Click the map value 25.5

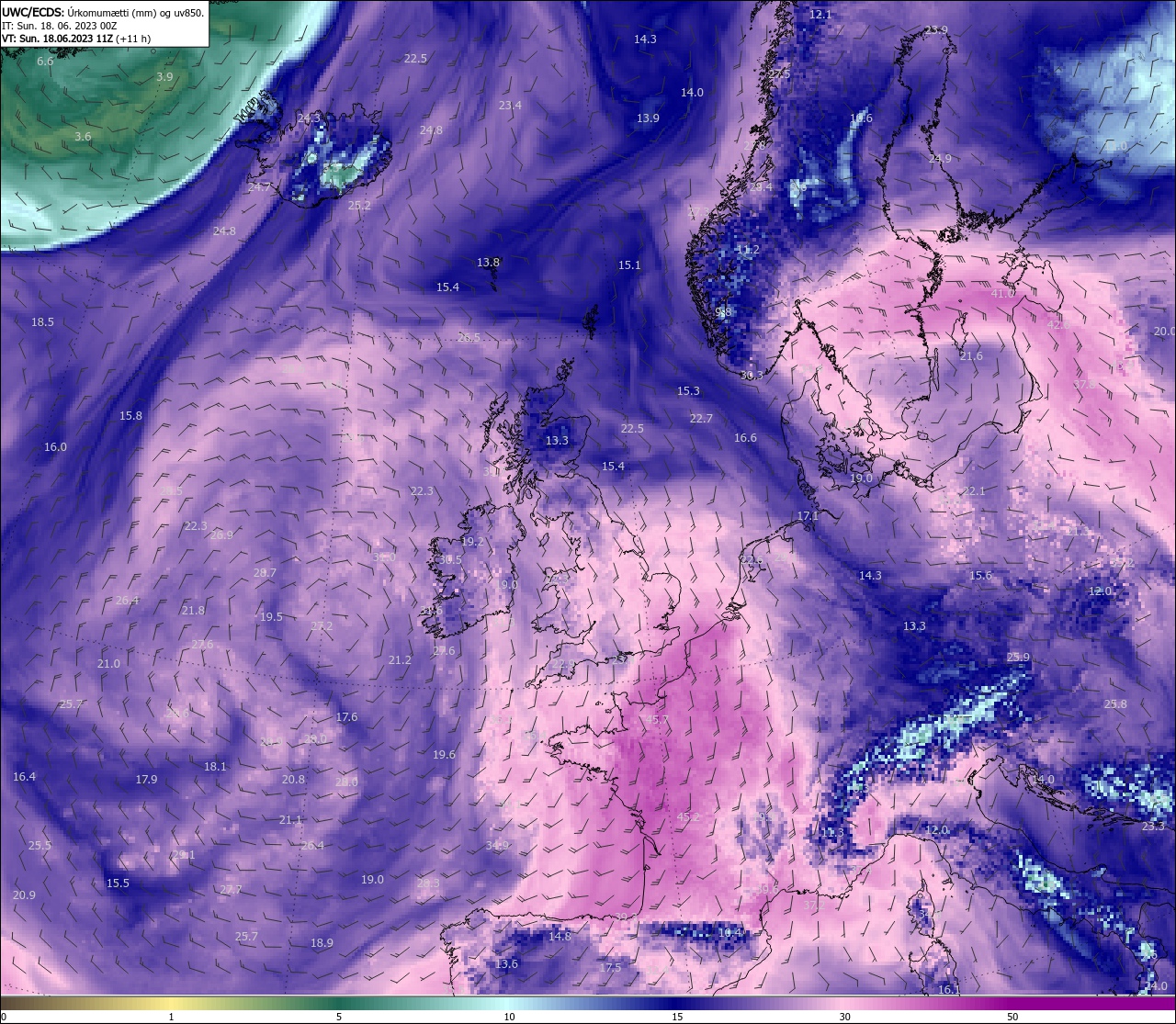tap(40, 846)
